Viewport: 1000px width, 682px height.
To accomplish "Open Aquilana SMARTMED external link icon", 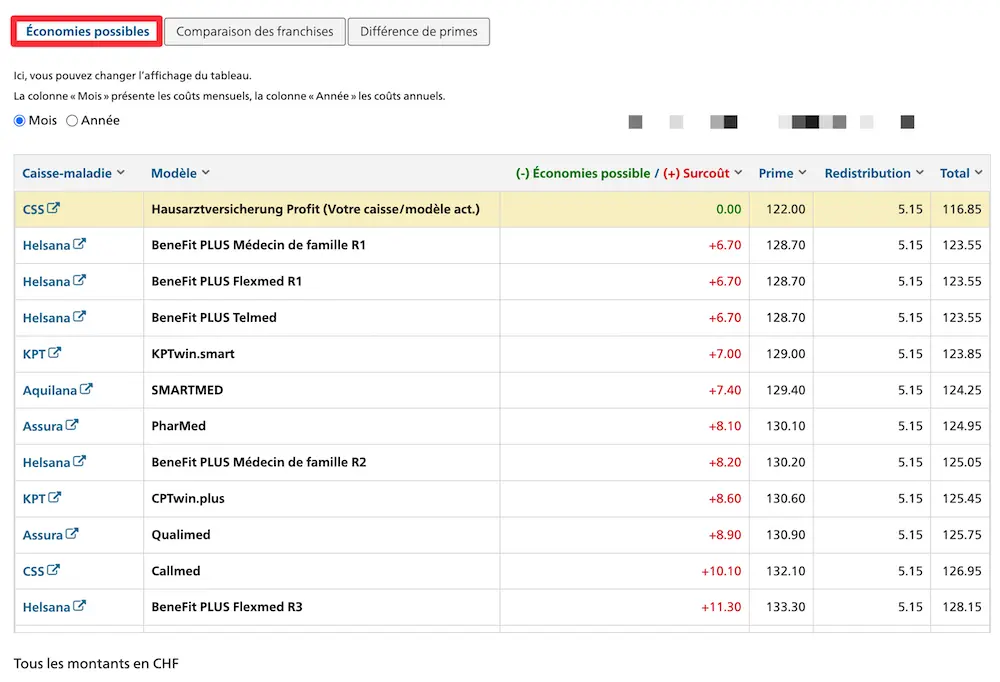I will [x=87, y=389].
